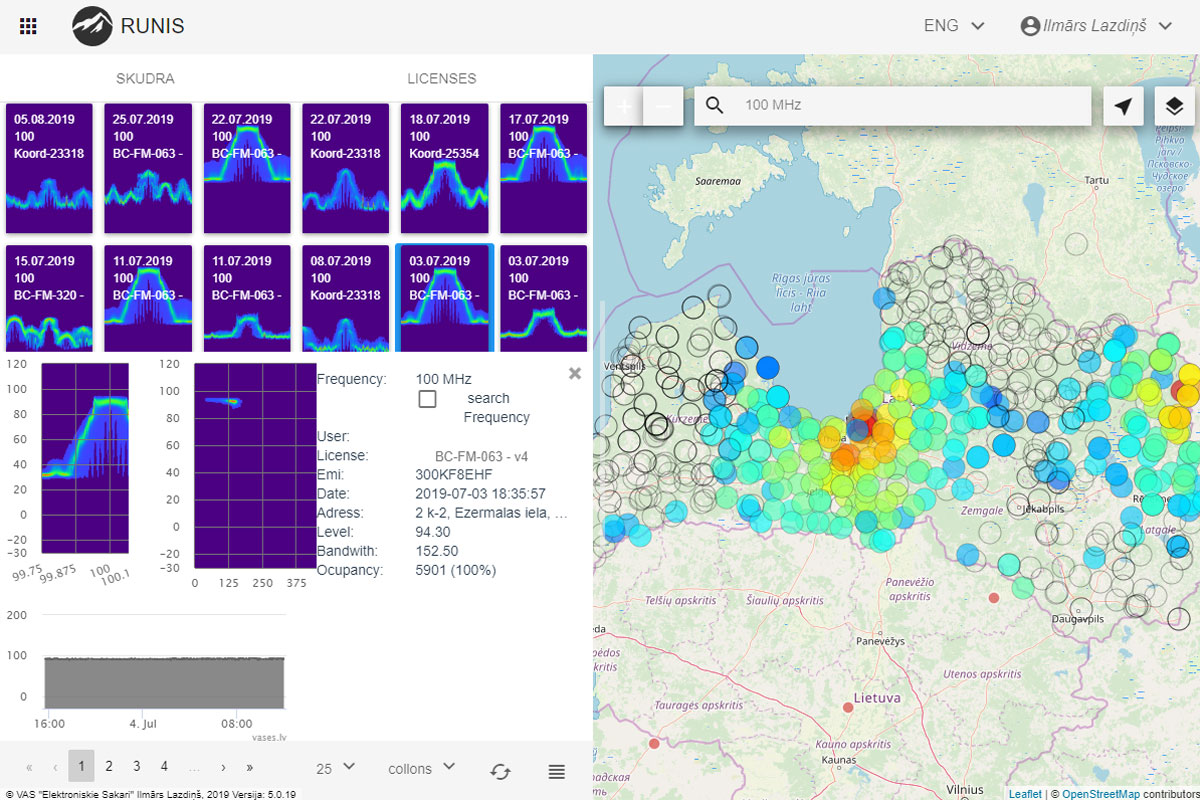Expand the 25 items per page dropdown
This screenshot has width=1200, height=800.
(336, 768)
